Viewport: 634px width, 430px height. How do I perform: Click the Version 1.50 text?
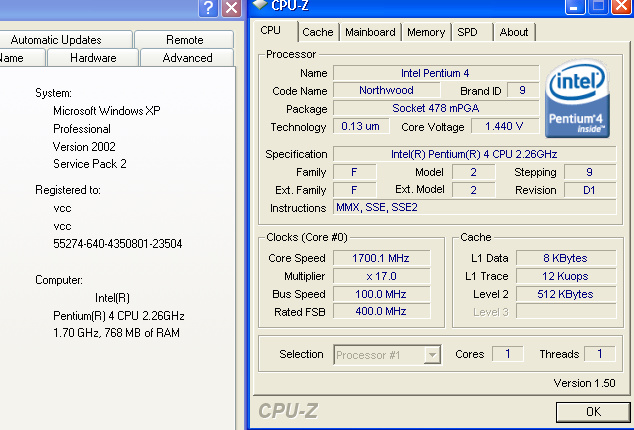click(584, 383)
